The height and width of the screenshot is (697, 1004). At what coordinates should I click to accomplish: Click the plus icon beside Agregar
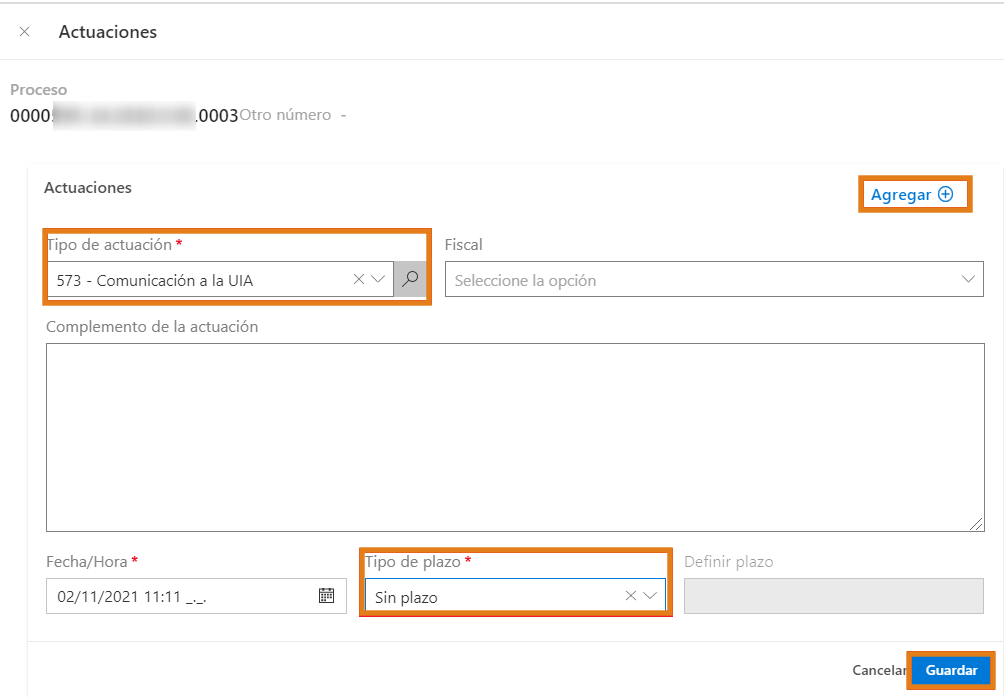945,195
